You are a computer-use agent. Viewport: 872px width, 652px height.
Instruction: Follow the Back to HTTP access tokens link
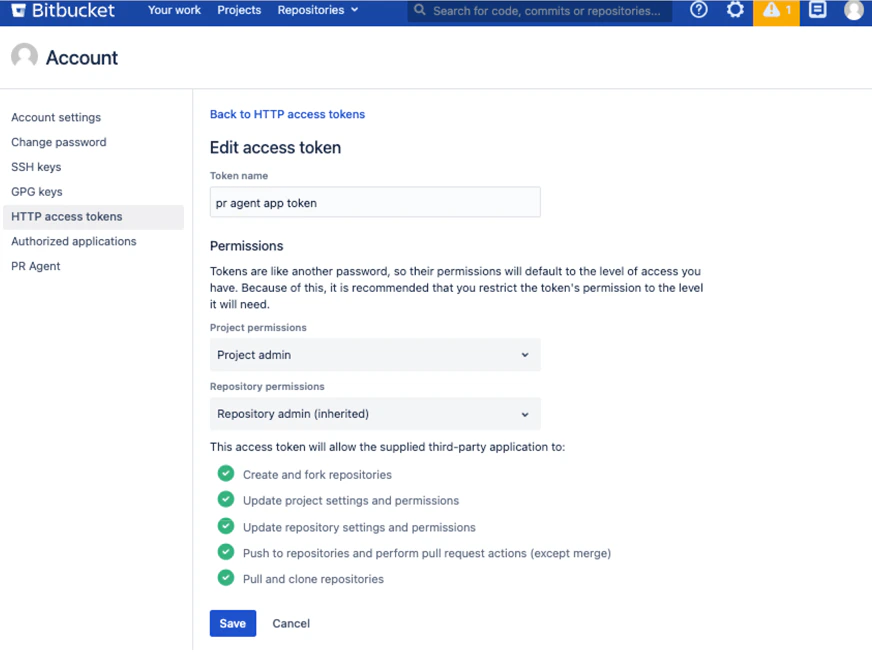point(287,114)
